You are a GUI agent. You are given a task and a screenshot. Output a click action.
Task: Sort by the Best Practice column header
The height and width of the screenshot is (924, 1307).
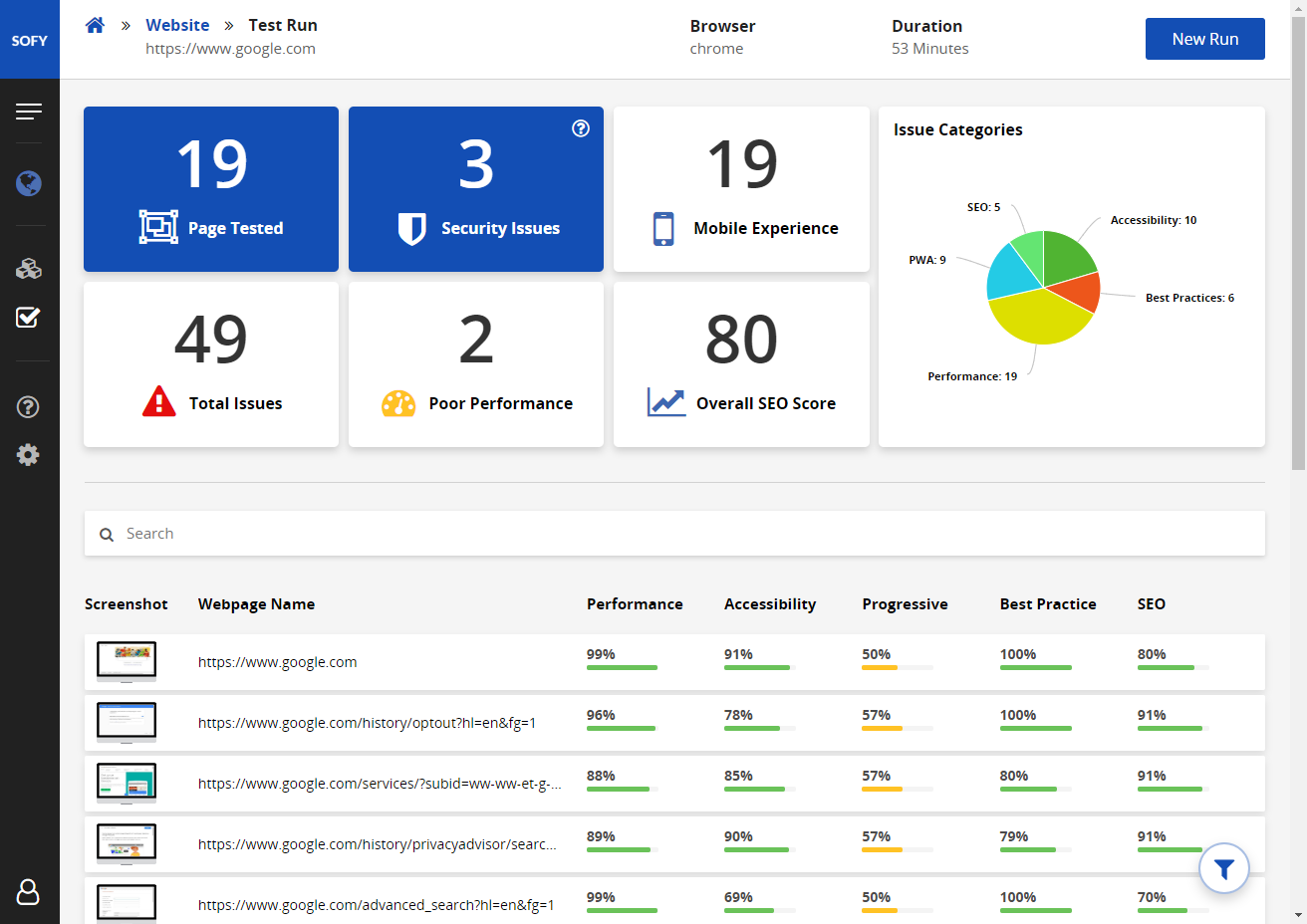[x=1048, y=604]
